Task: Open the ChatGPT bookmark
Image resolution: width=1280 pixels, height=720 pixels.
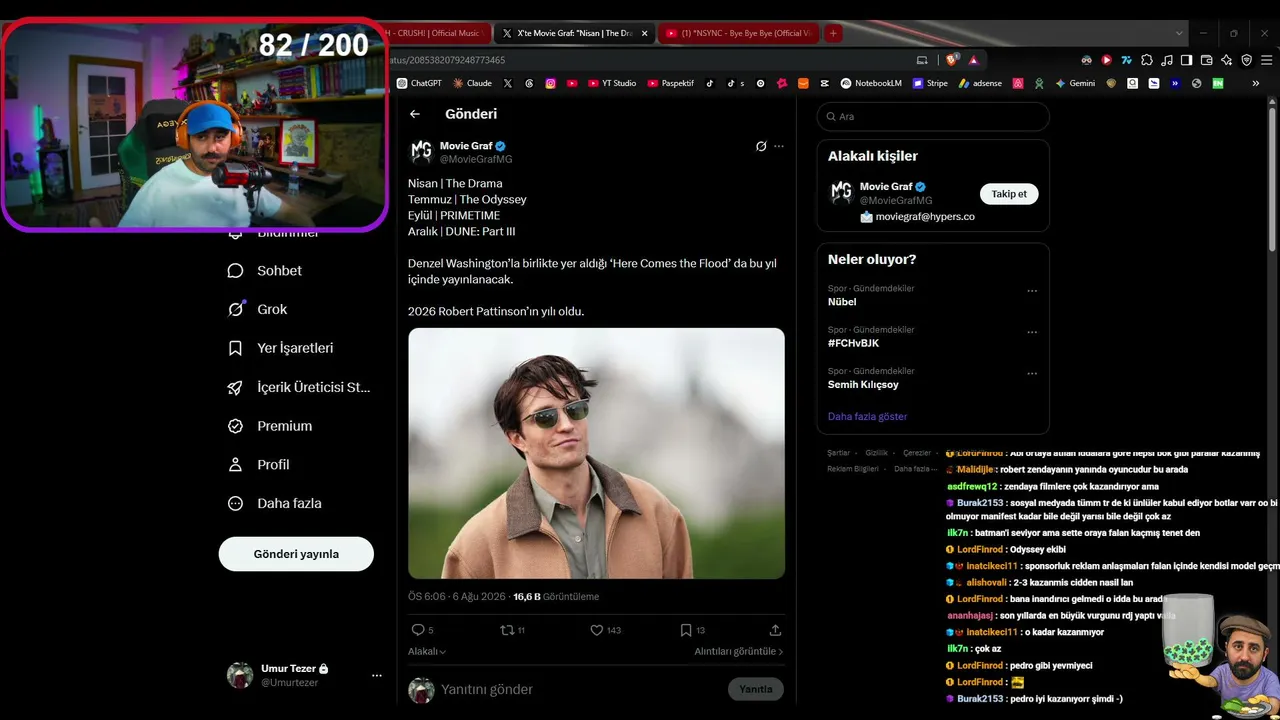Action: click(419, 83)
